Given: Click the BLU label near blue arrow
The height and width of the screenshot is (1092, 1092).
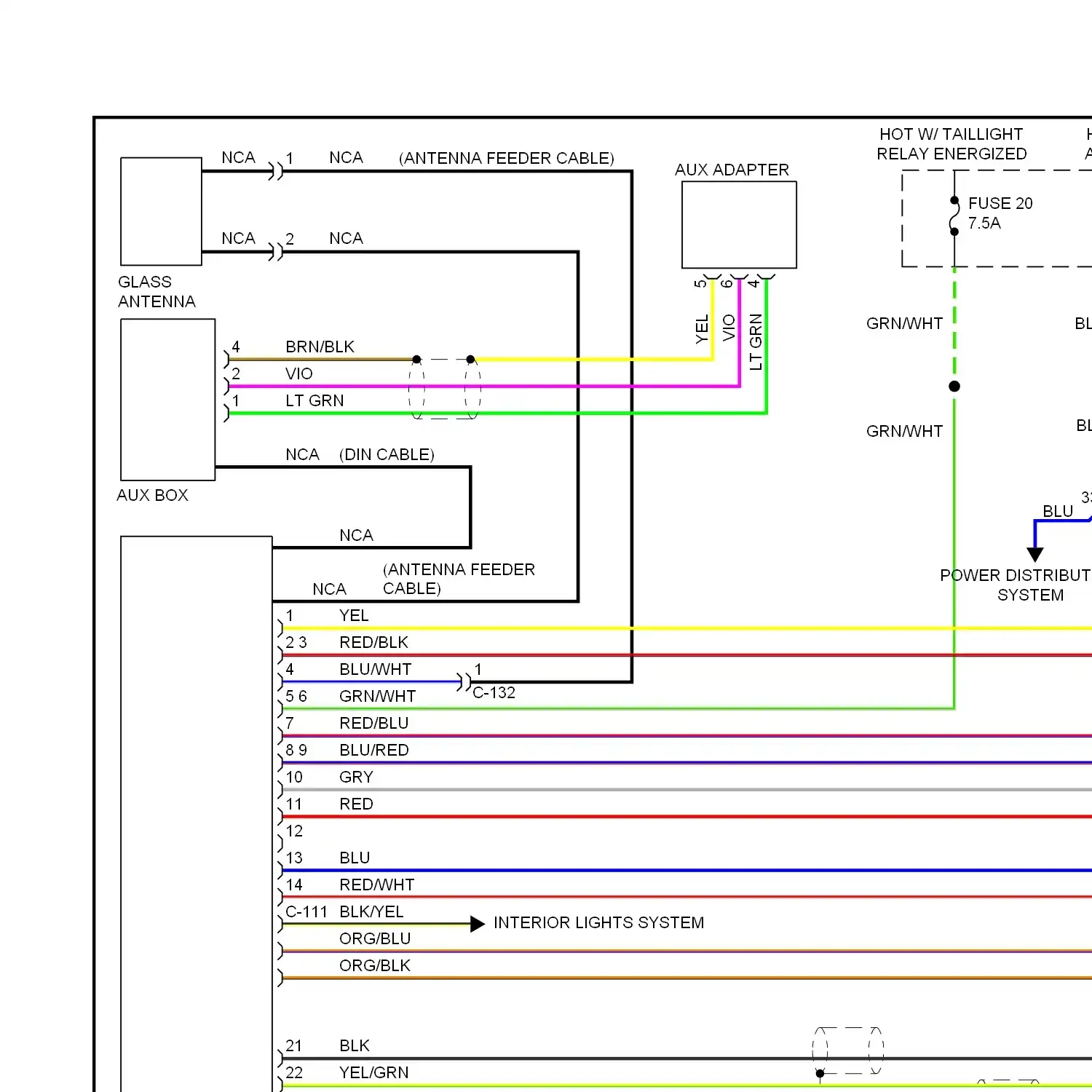Looking at the screenshot, I should (1058, 511).
